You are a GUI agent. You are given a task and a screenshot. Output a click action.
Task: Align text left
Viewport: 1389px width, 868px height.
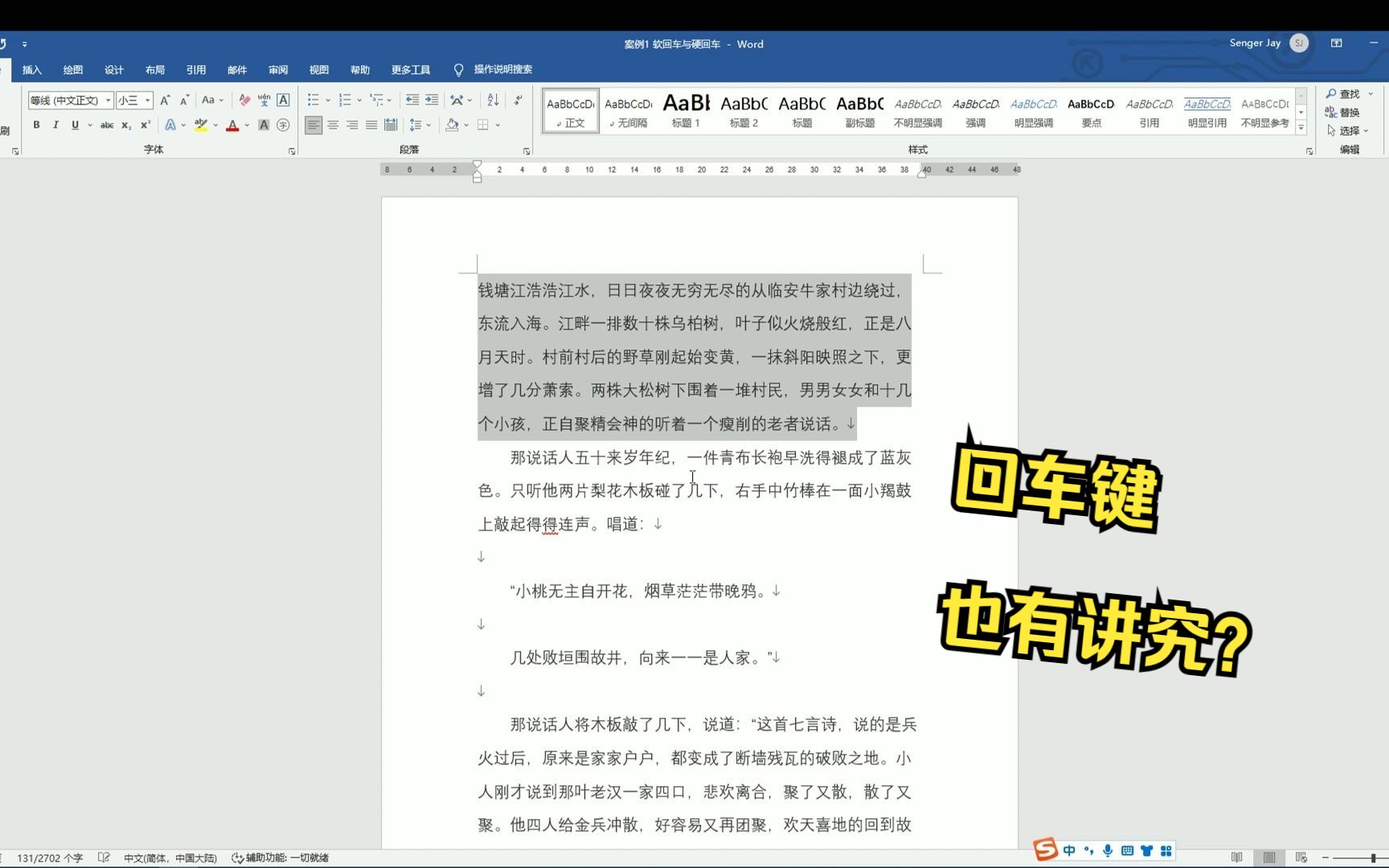(x=313, y=125)
